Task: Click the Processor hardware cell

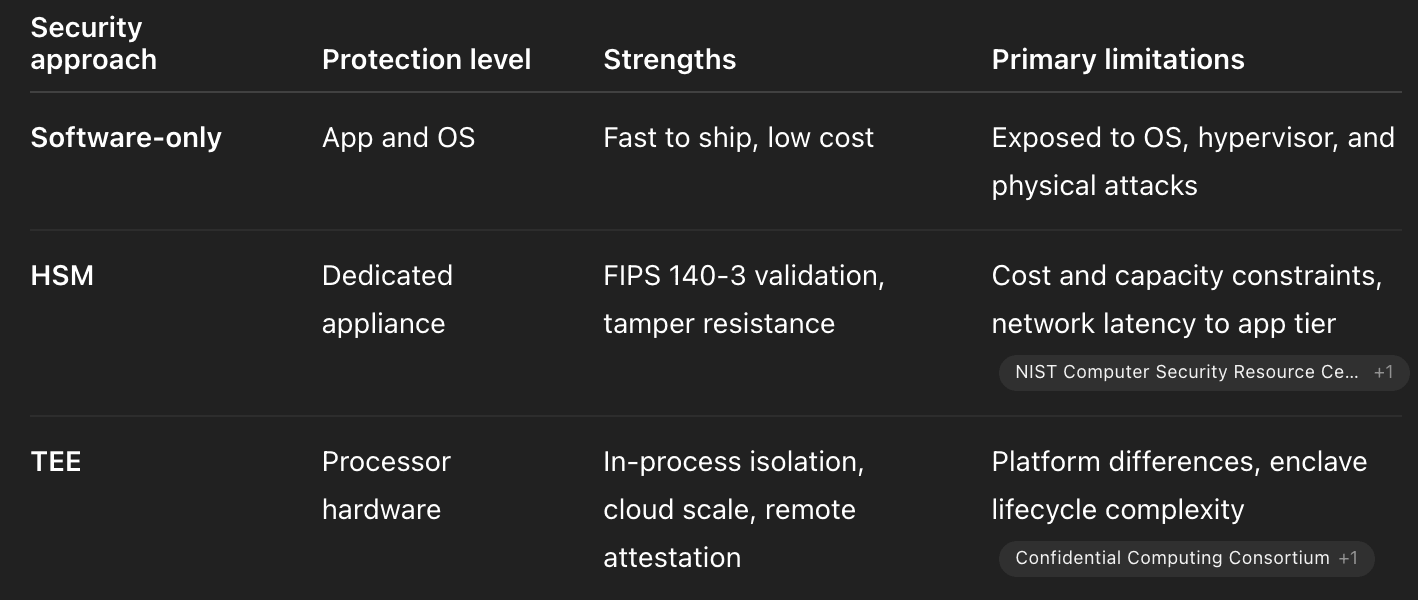Action: [x=386, y=486]
